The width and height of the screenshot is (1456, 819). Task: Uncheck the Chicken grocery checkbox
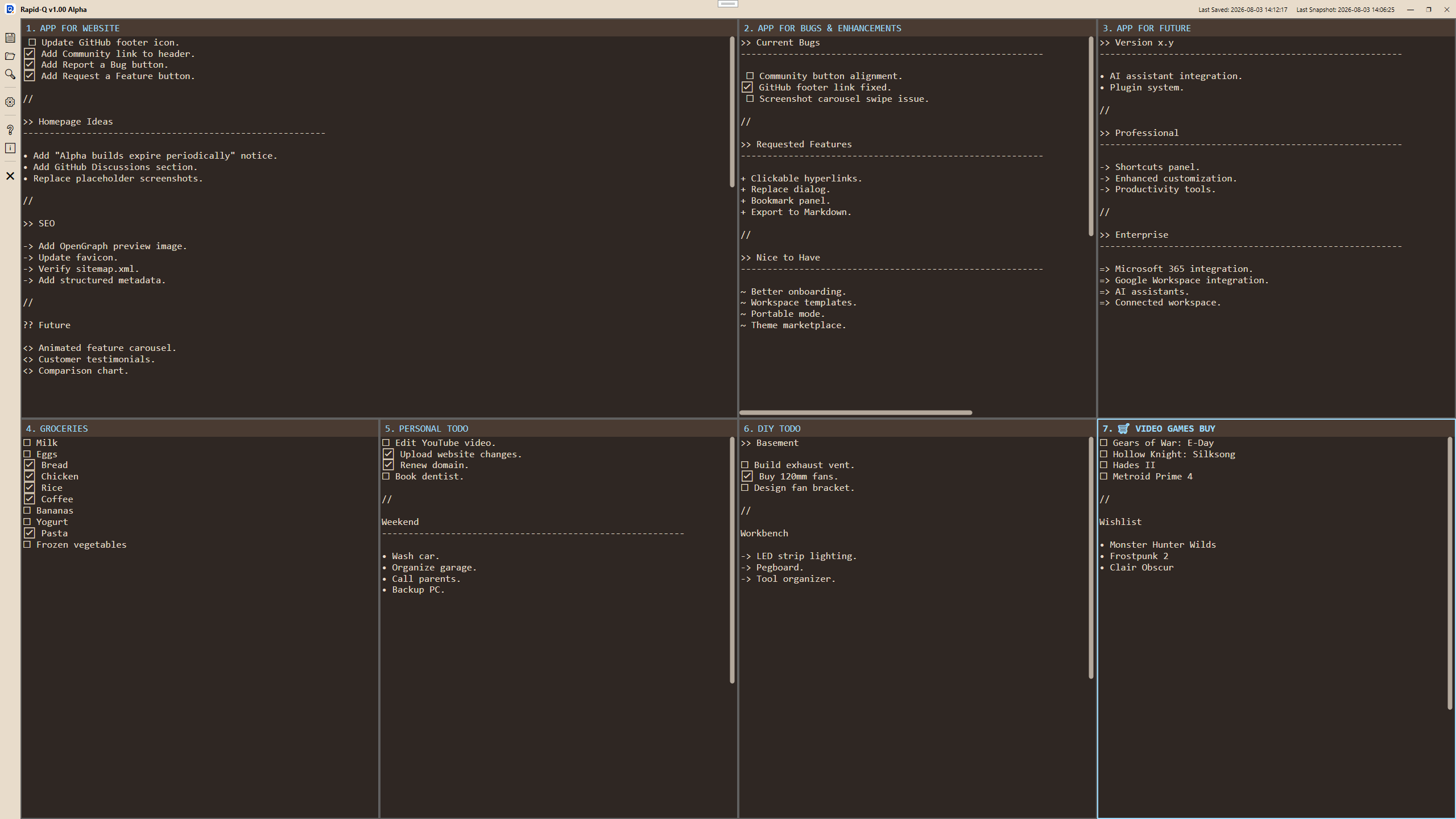point(30,477)
